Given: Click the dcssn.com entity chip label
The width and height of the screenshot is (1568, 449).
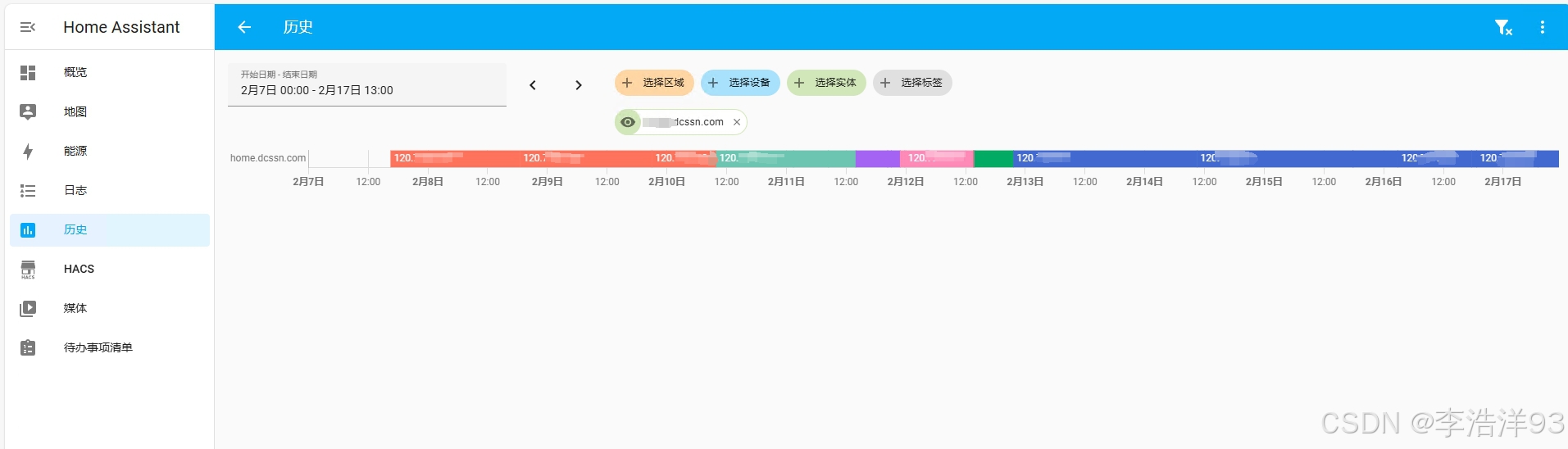Looking at the screenshot, I should [684, 122].
